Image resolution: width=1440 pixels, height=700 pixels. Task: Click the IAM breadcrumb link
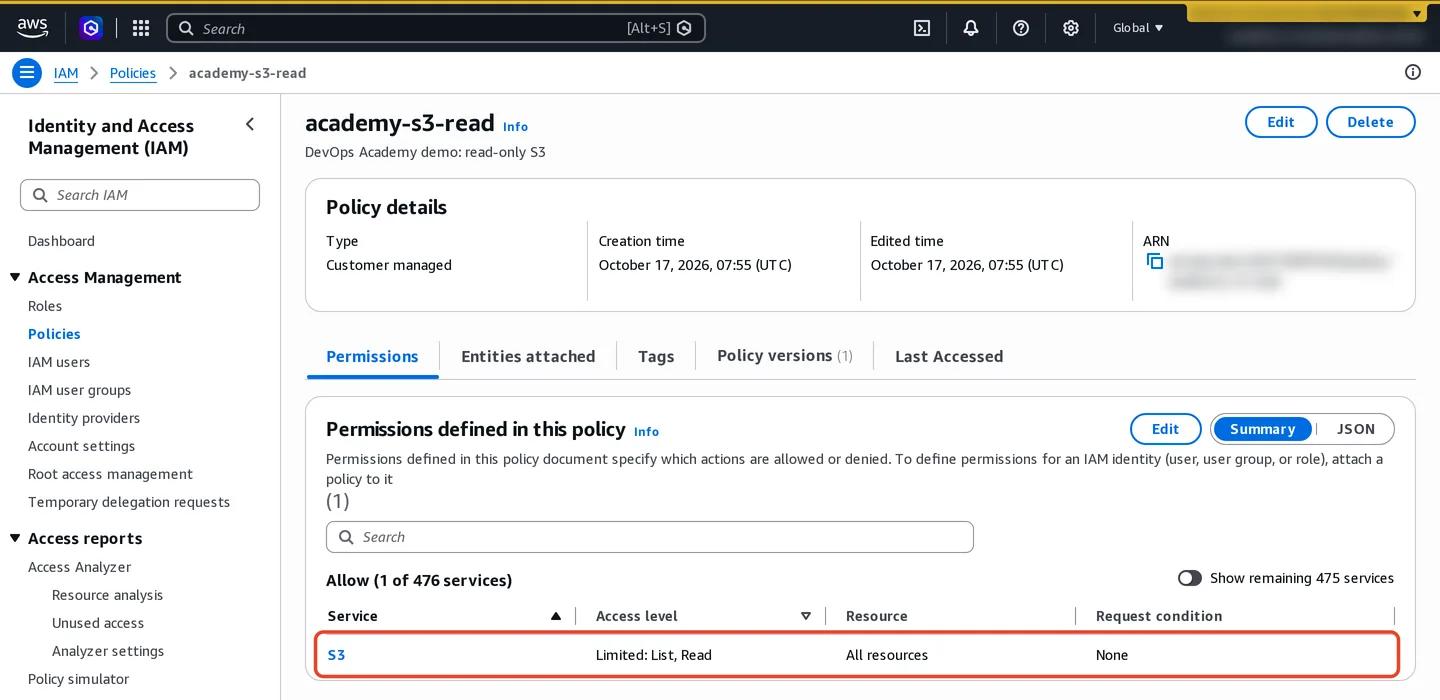coord(66,73)
